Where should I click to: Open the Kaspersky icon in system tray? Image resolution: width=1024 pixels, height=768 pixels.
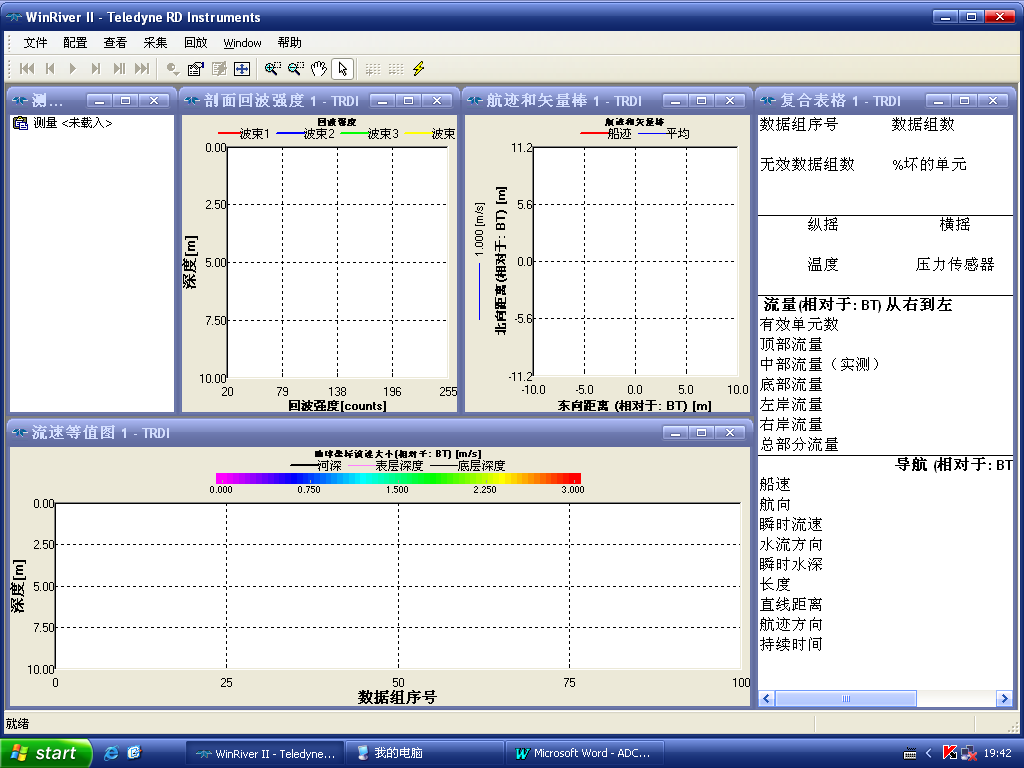tap(950, 752)
